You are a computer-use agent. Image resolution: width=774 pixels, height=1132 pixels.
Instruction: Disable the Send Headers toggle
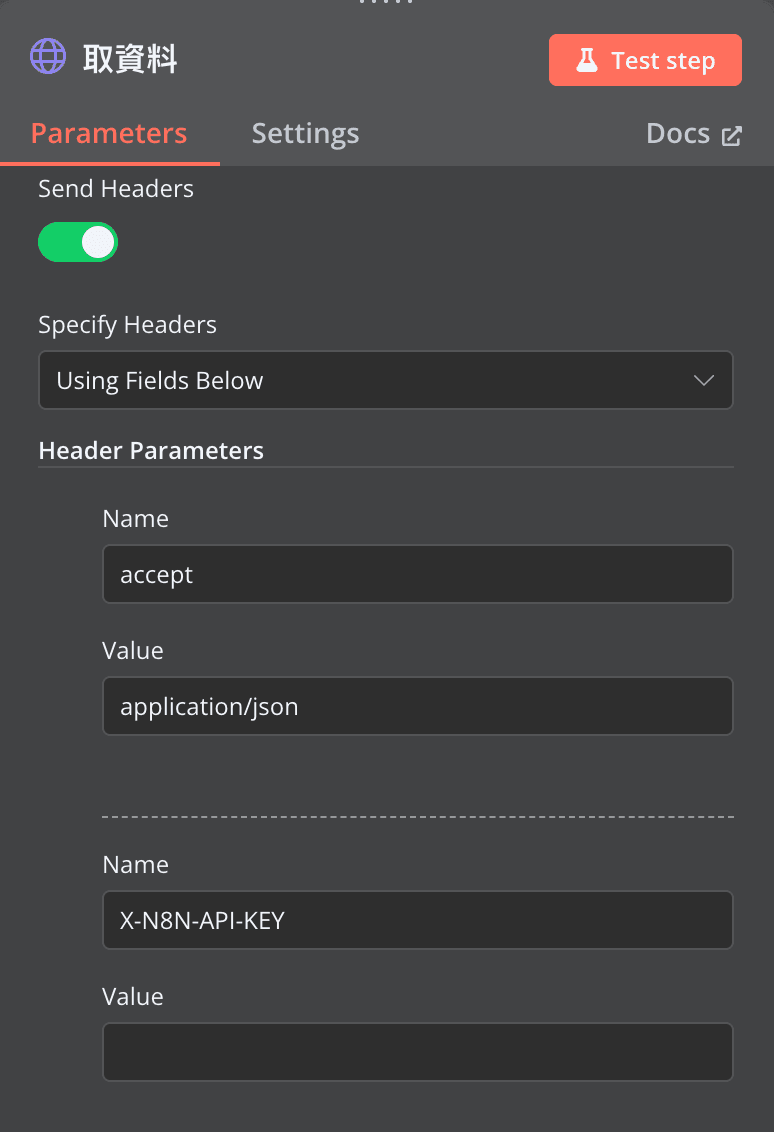pyautogui.click(x=78, y=242)
